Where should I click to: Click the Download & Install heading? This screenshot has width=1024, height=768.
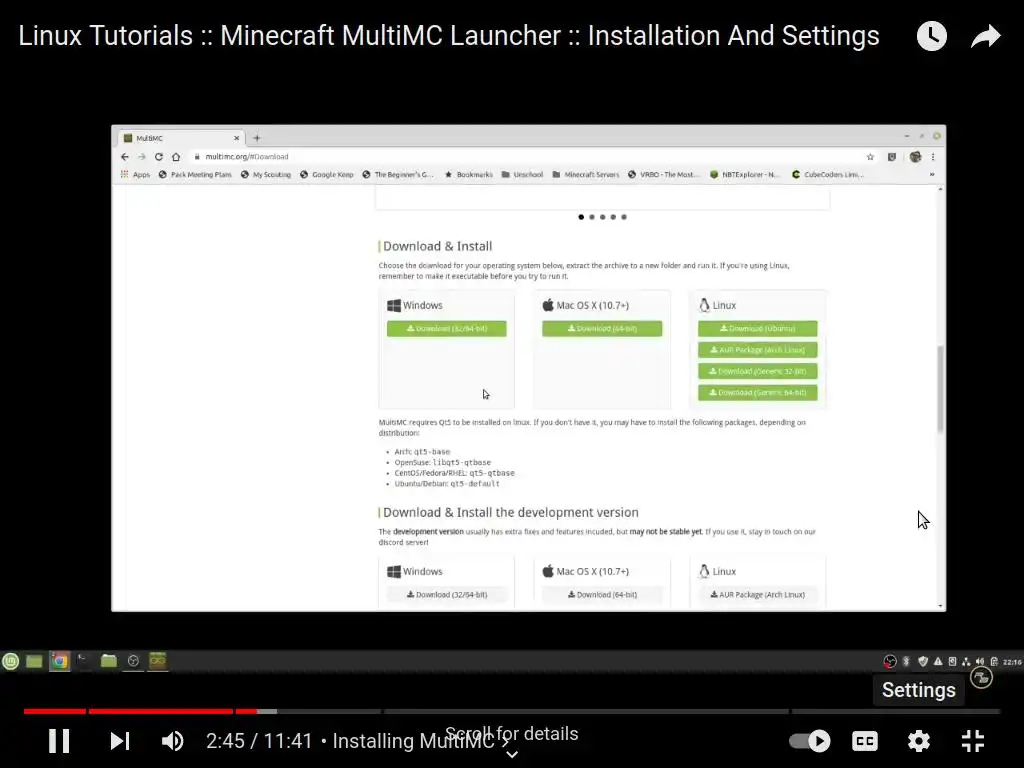[438, 246]
